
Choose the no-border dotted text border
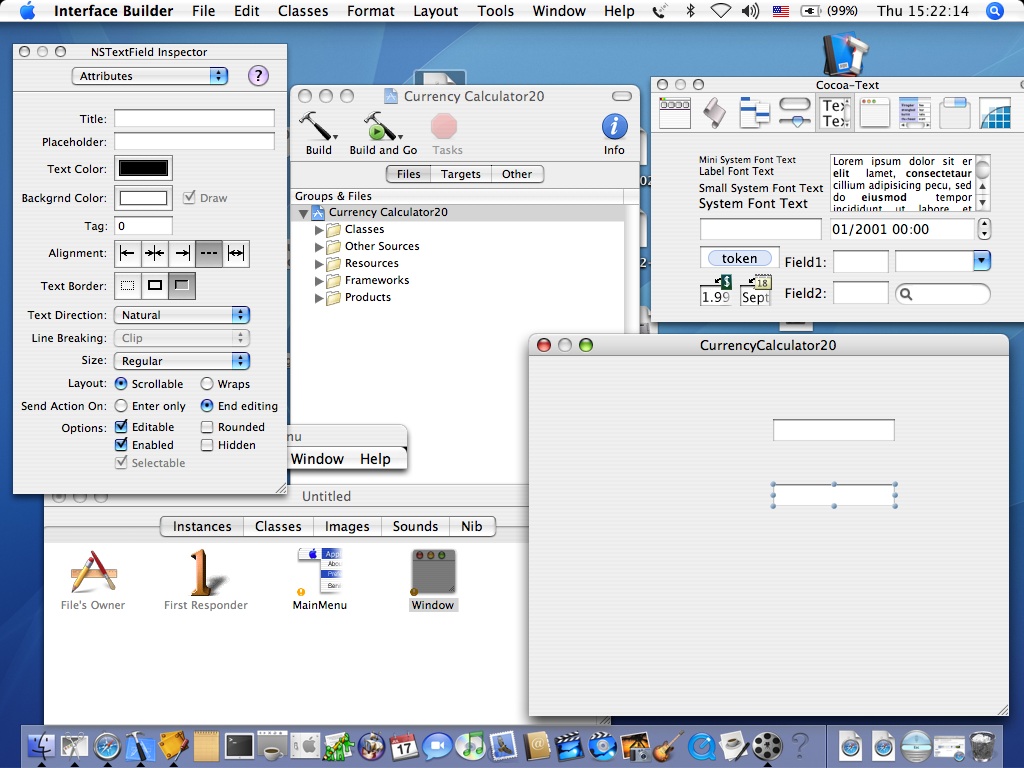(x=128, y=285)
